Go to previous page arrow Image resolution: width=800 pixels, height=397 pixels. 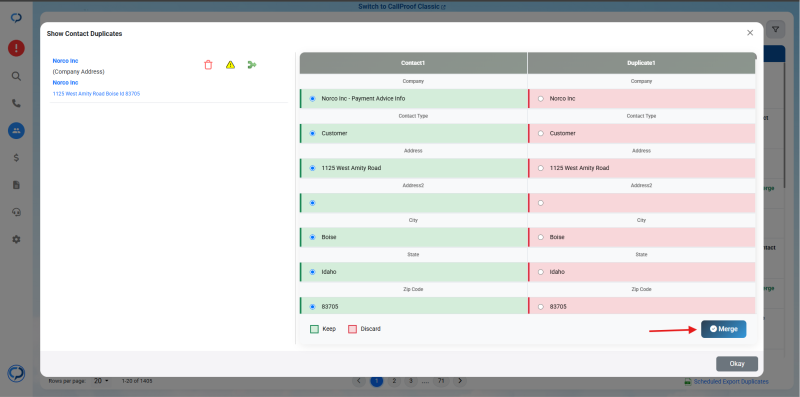click(359, 381)
